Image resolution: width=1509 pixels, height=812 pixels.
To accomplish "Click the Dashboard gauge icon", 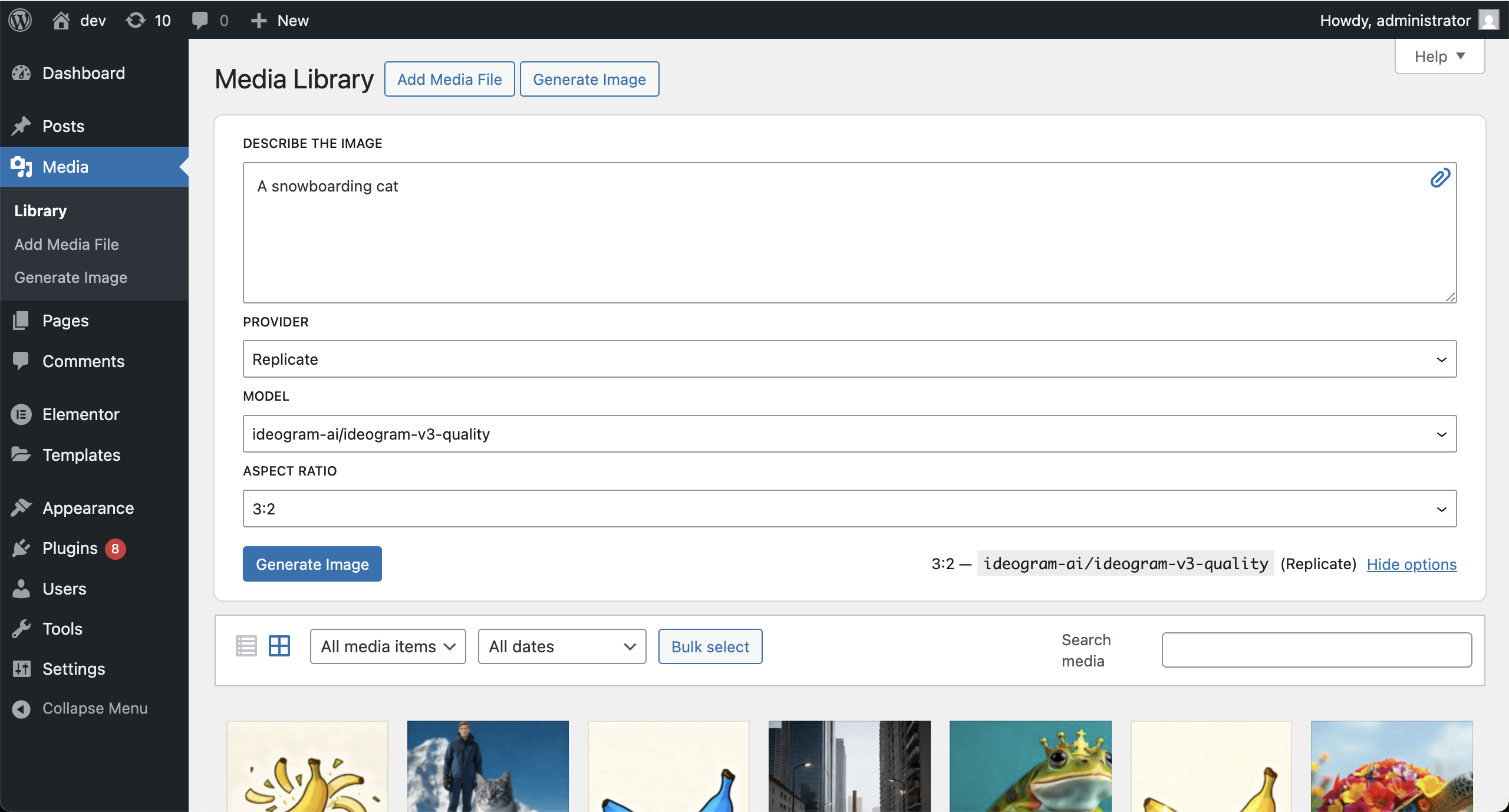I will (x=21, y=73).
